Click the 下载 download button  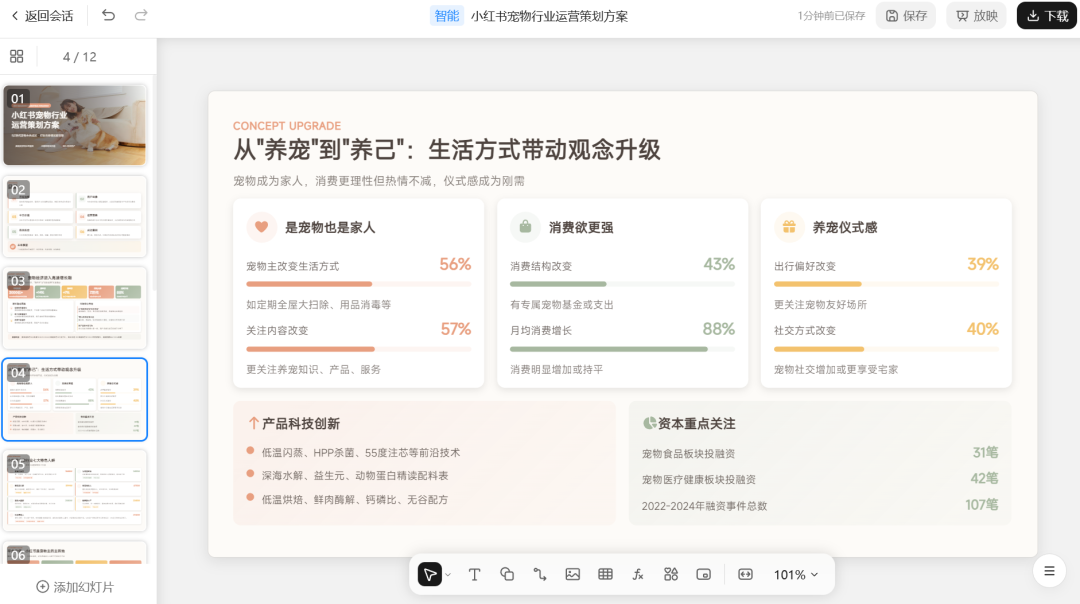(x=1047, y=15)
